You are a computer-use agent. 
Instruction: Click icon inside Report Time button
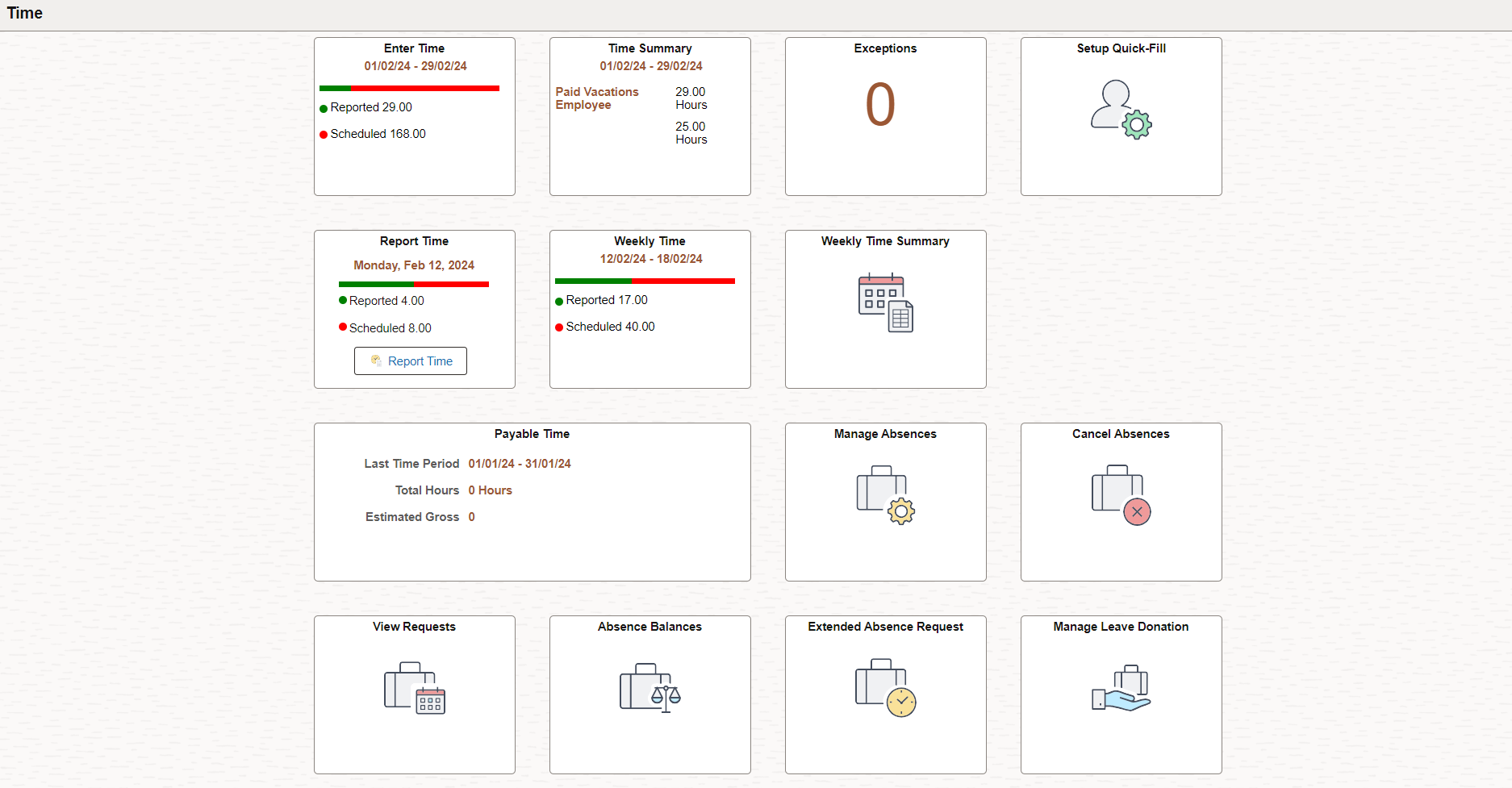coord(376,361)
